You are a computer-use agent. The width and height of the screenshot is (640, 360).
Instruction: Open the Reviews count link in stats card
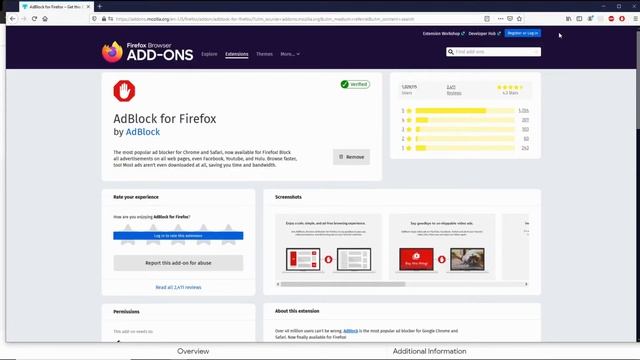(x=453, y=90)
